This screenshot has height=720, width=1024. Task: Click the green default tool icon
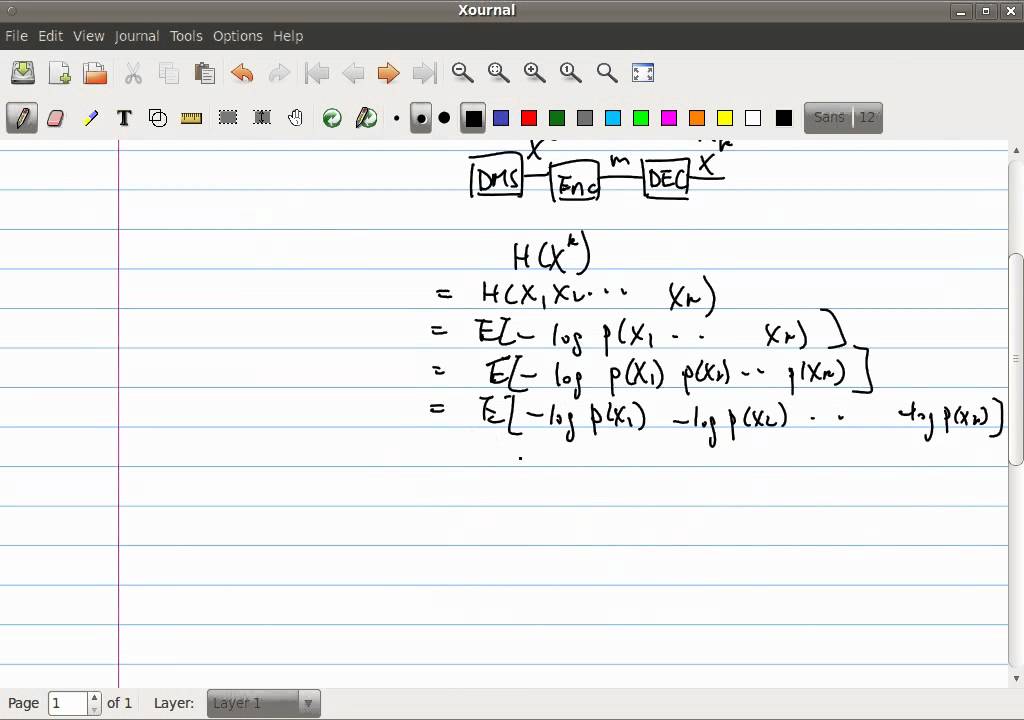332,118
